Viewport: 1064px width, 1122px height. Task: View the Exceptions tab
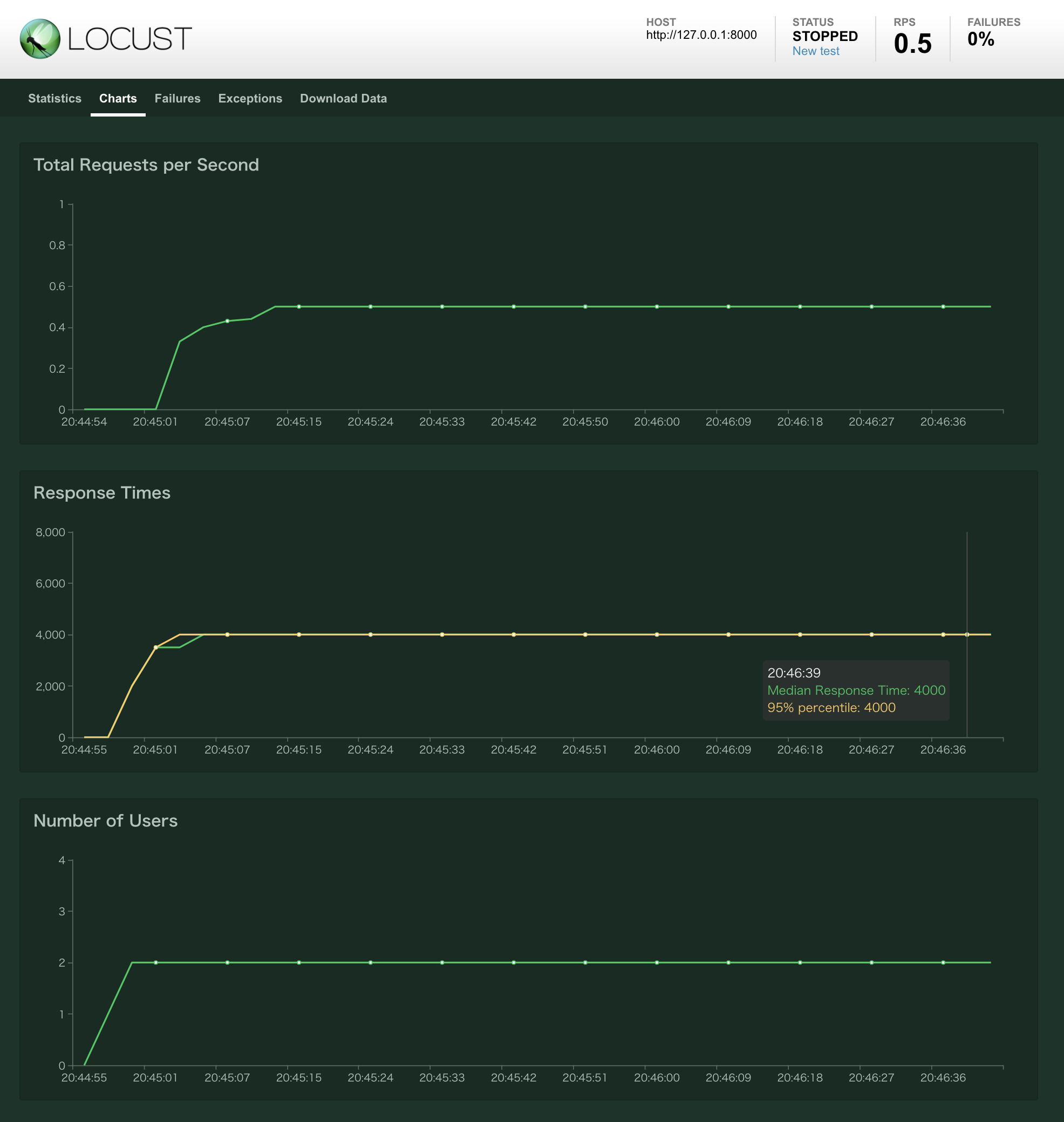pyautogui.click(x=250, y=98)
